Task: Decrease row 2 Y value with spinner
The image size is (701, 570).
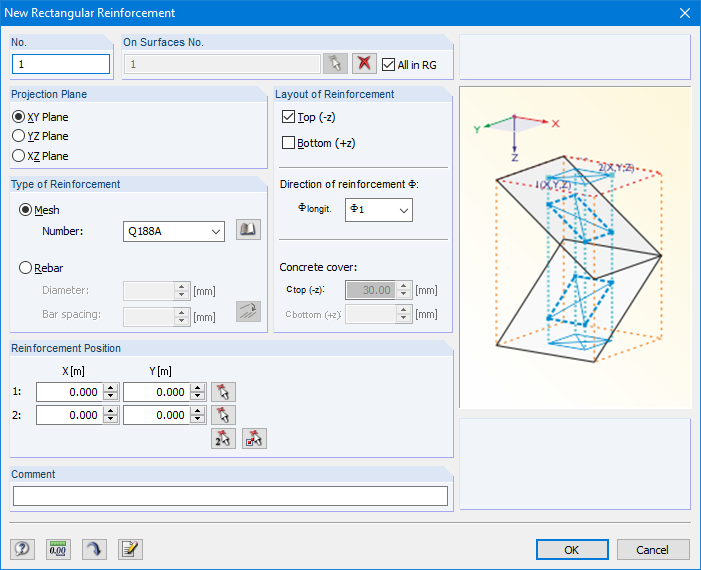Action: pyautogui.click(x=198, y=420)
